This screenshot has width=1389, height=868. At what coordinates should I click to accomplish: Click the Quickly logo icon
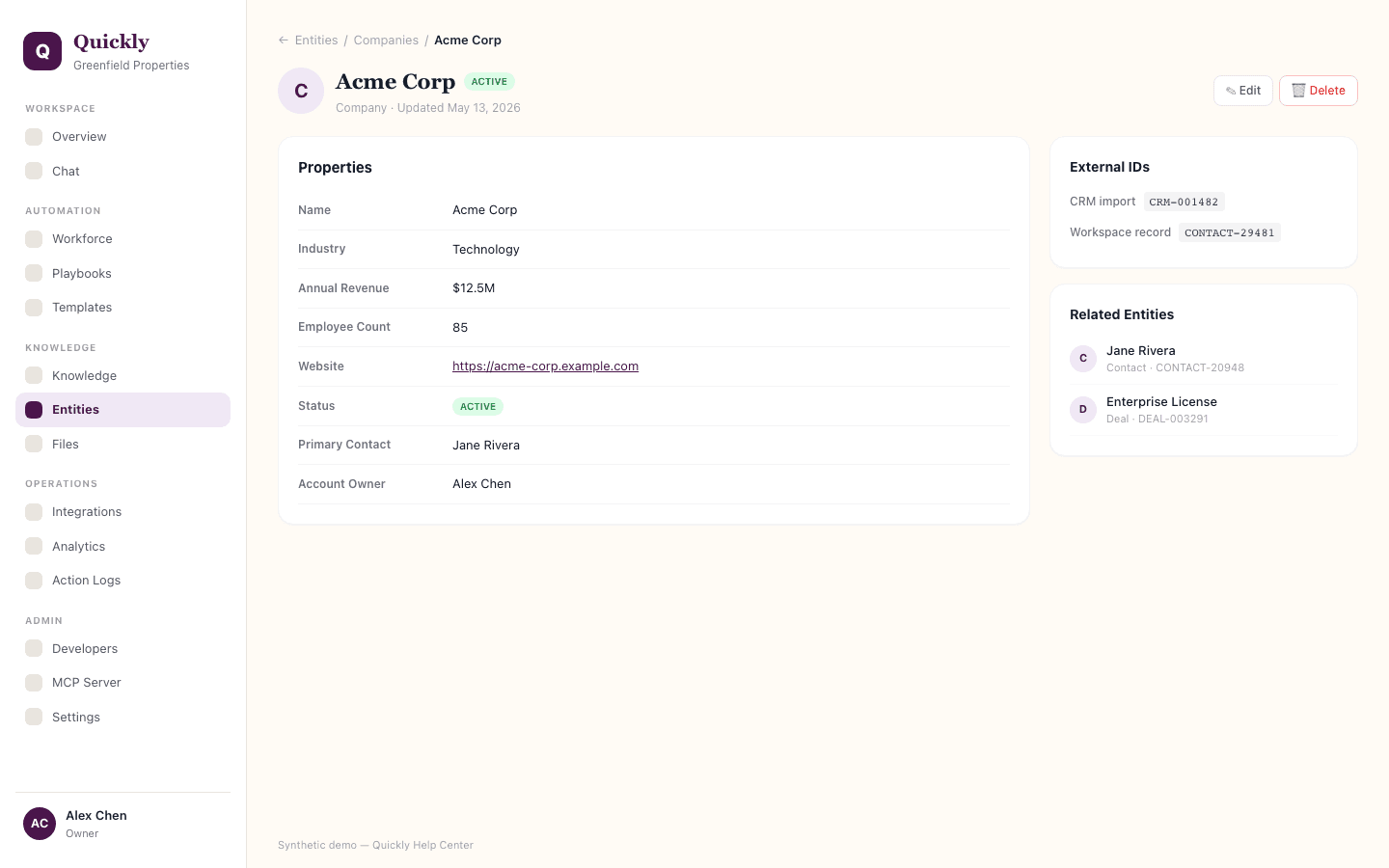(x=42, y=51)
